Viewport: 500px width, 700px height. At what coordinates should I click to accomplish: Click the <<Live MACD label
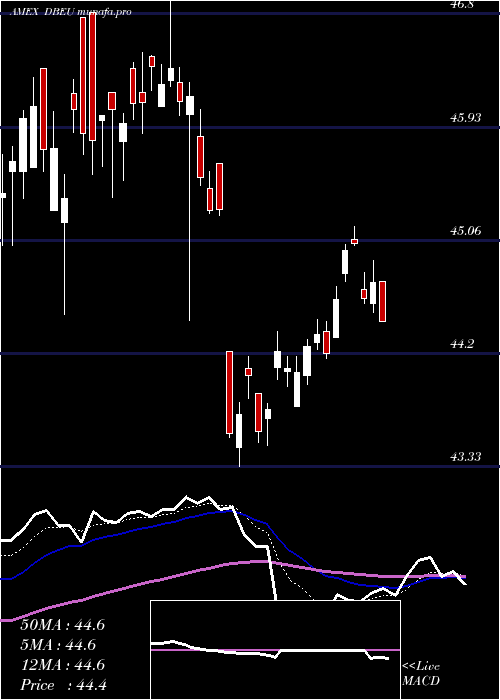[x=421, y=674]
